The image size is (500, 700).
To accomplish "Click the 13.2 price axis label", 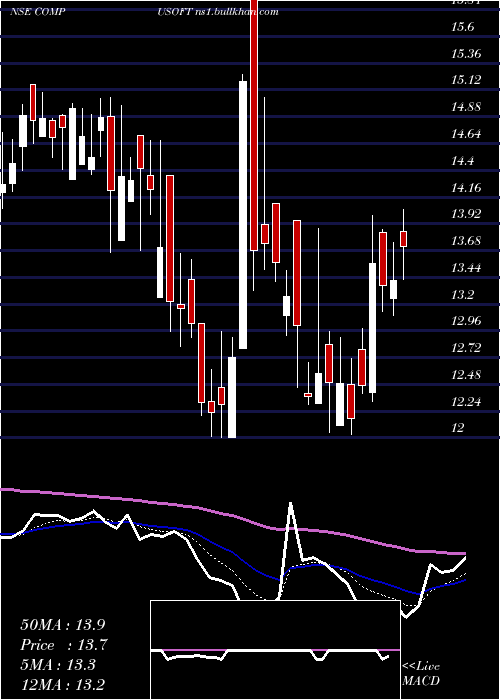I will click(x=462, y=294).
